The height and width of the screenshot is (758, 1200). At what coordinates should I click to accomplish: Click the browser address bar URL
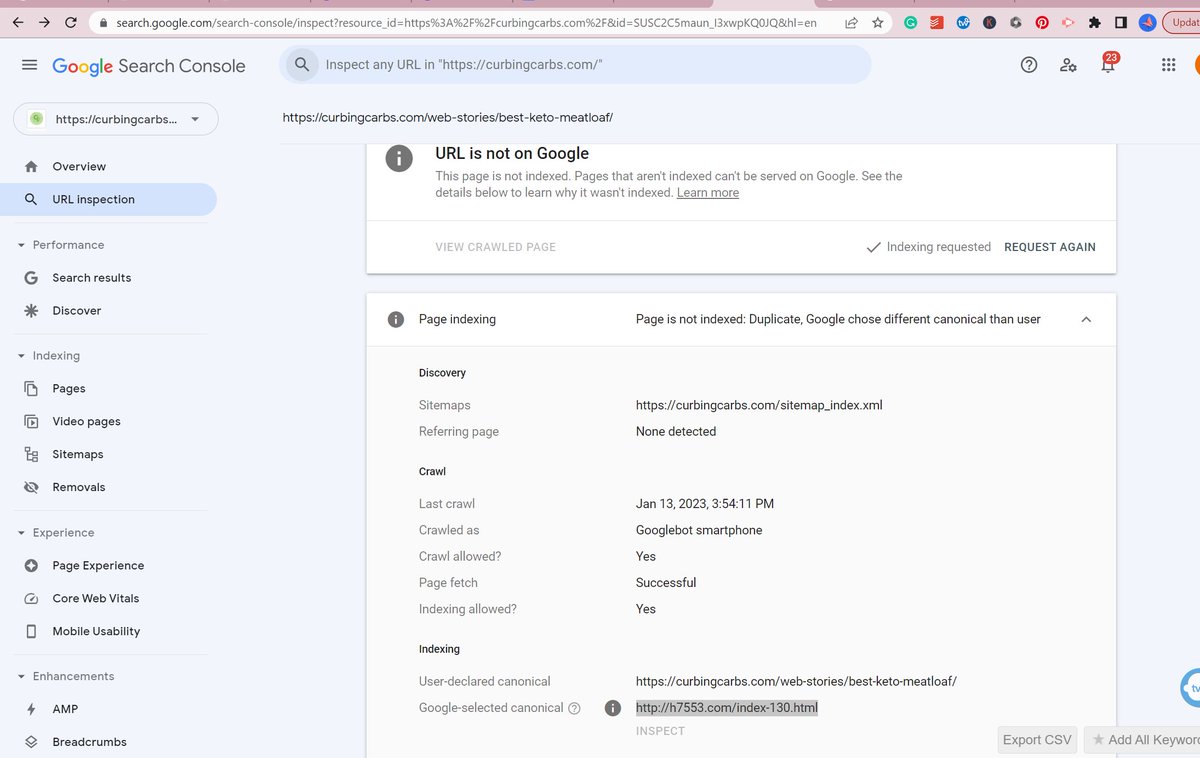(466, 22)
